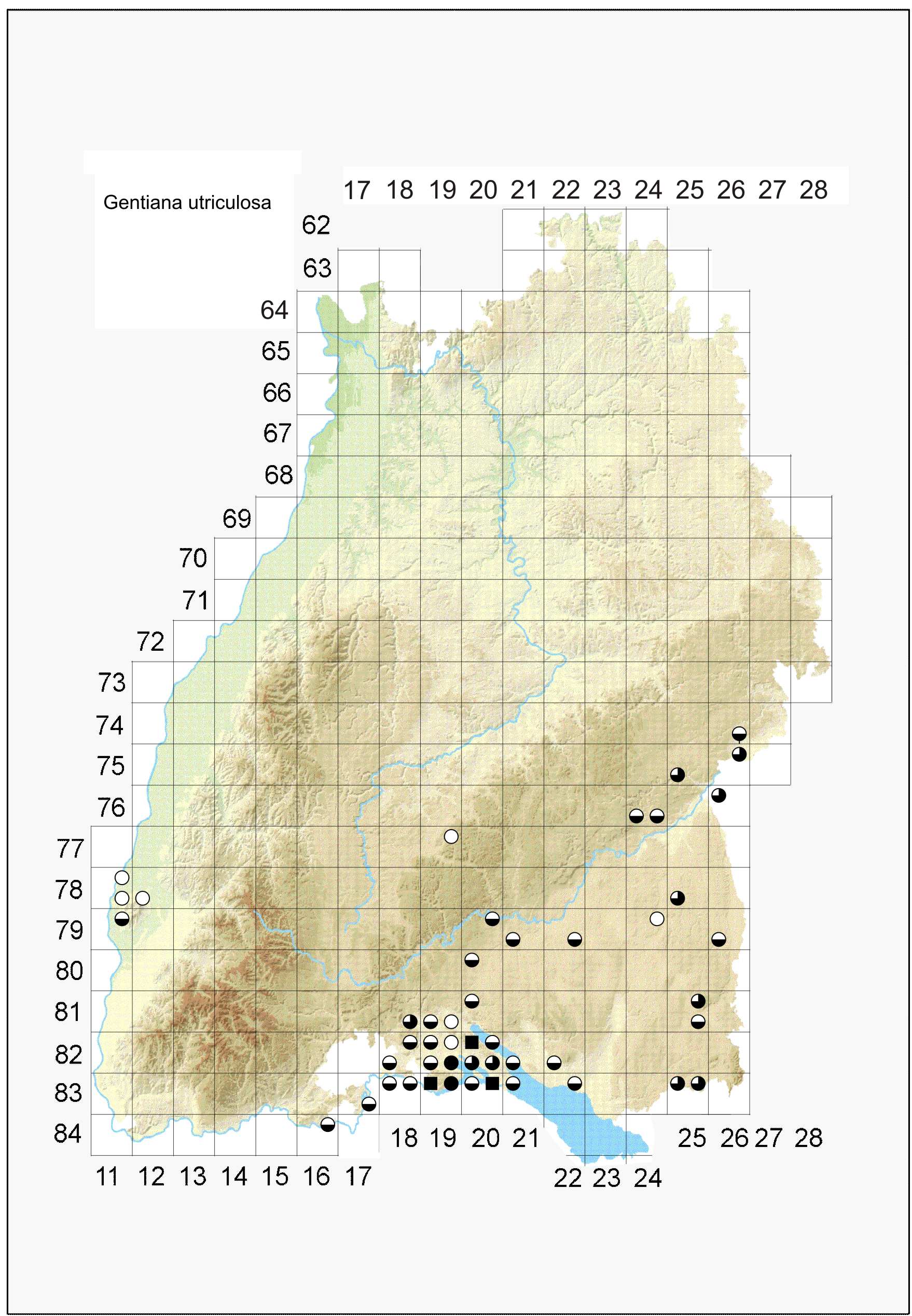Click the row label 62
This screenshot has width=912, height=1316.
315,225
